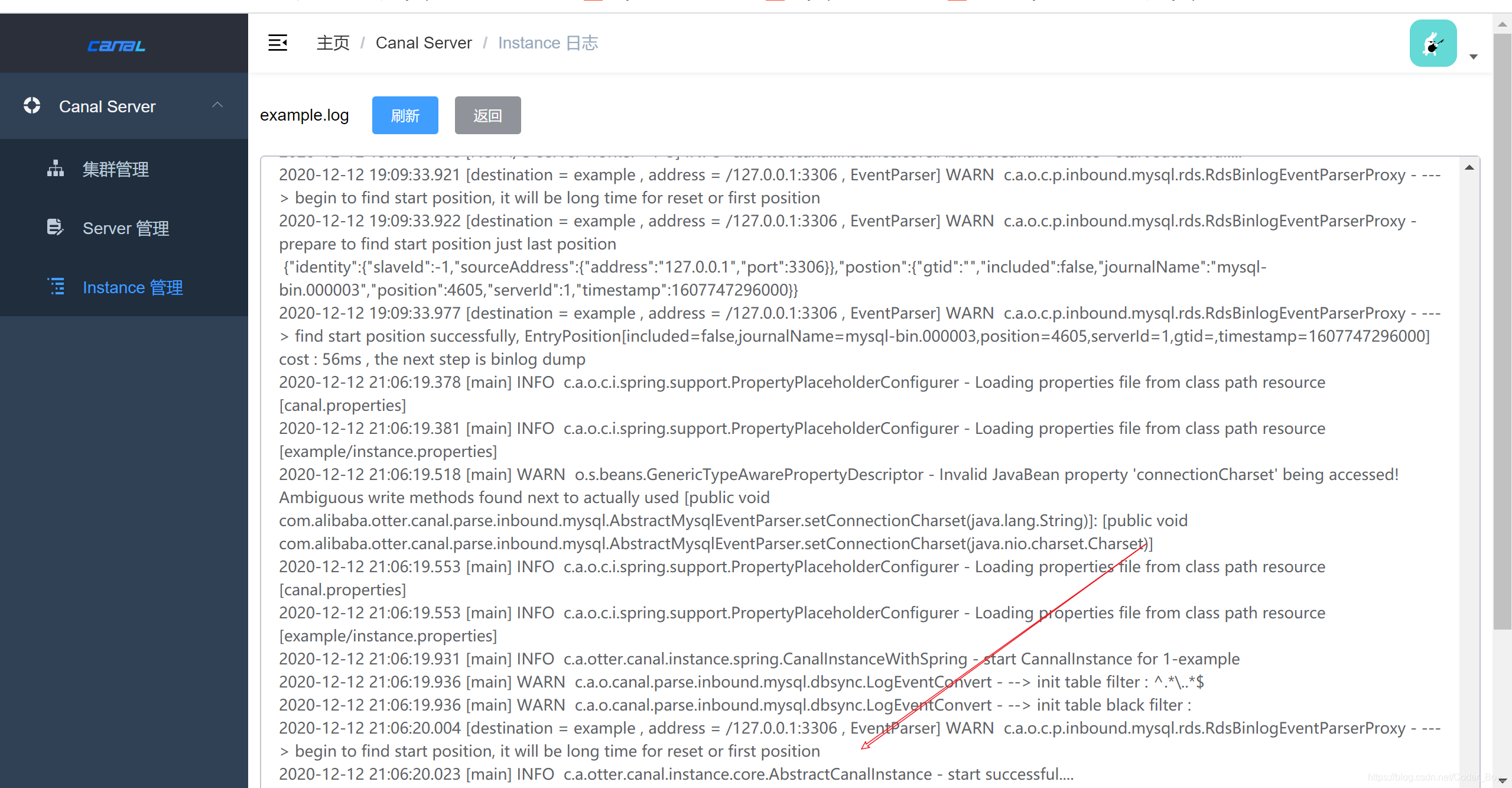
Task: Click 'find start position successfully, EntryPosition' line
Action: pyautogui.click(x=854, y=336)
